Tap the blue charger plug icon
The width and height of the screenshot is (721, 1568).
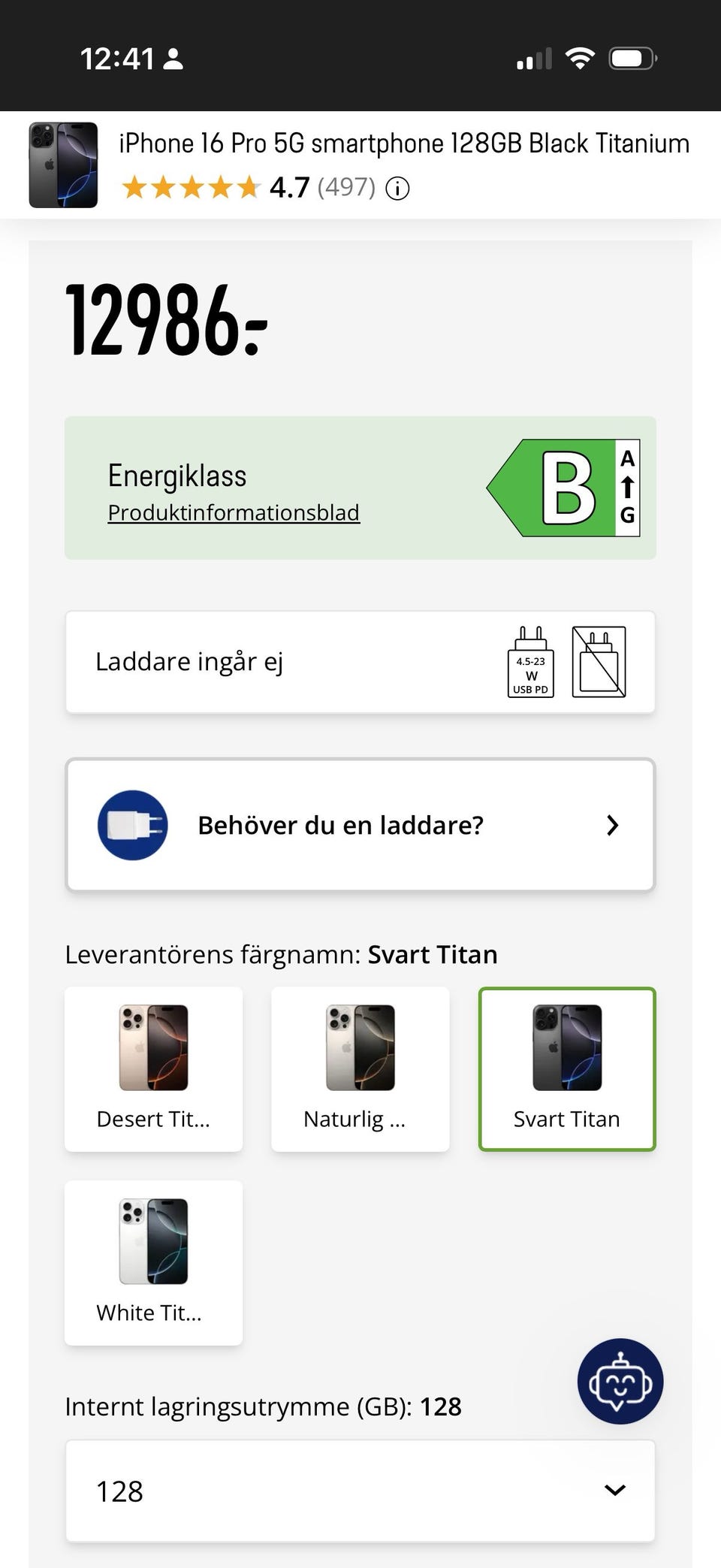click(132, 825)
